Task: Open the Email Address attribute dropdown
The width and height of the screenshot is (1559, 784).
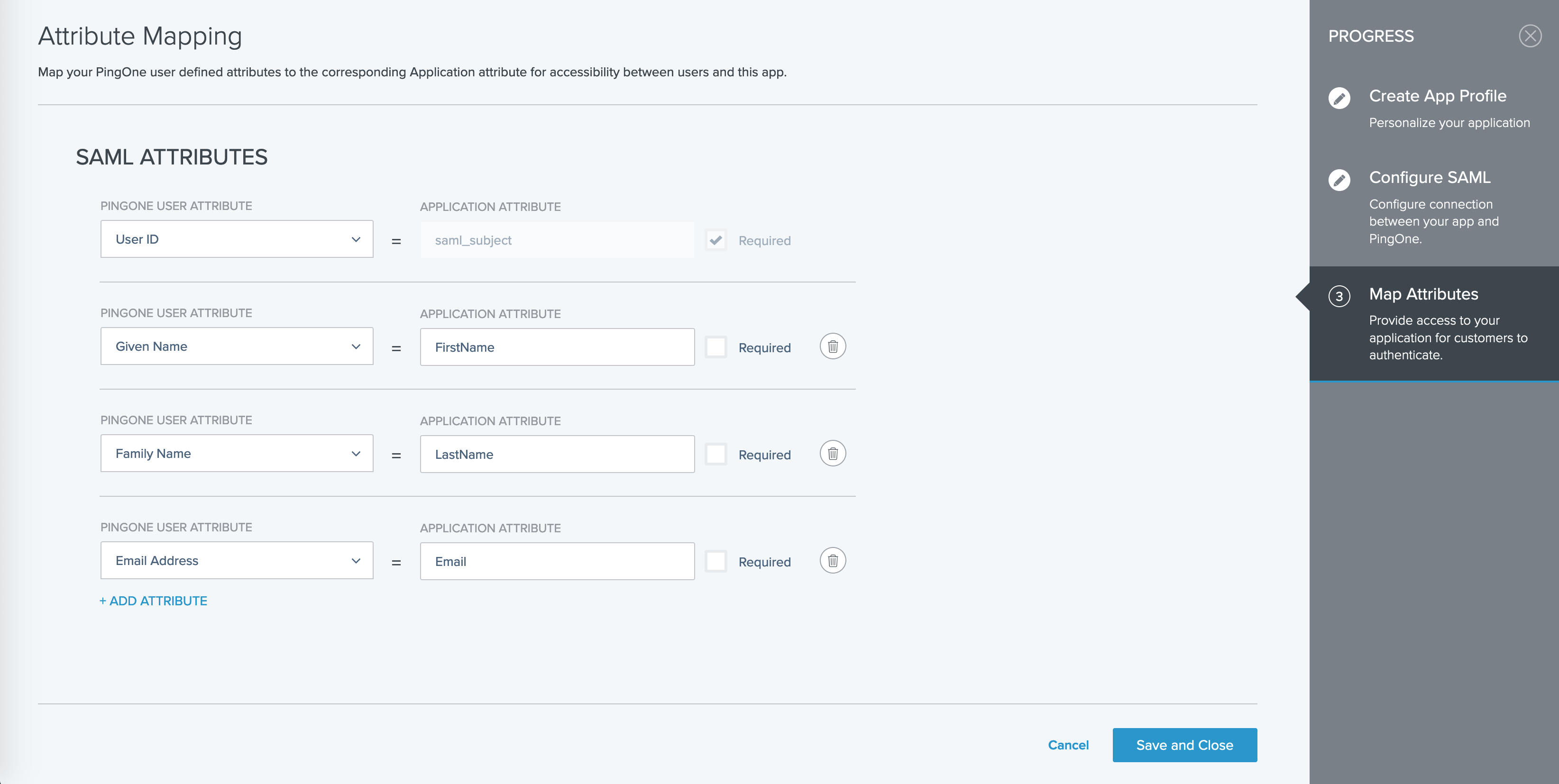Action: (x=237, y=561)
